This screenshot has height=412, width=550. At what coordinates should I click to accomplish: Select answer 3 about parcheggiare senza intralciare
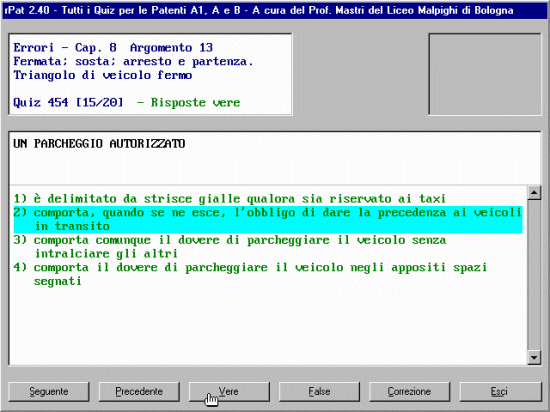(230, 247)
